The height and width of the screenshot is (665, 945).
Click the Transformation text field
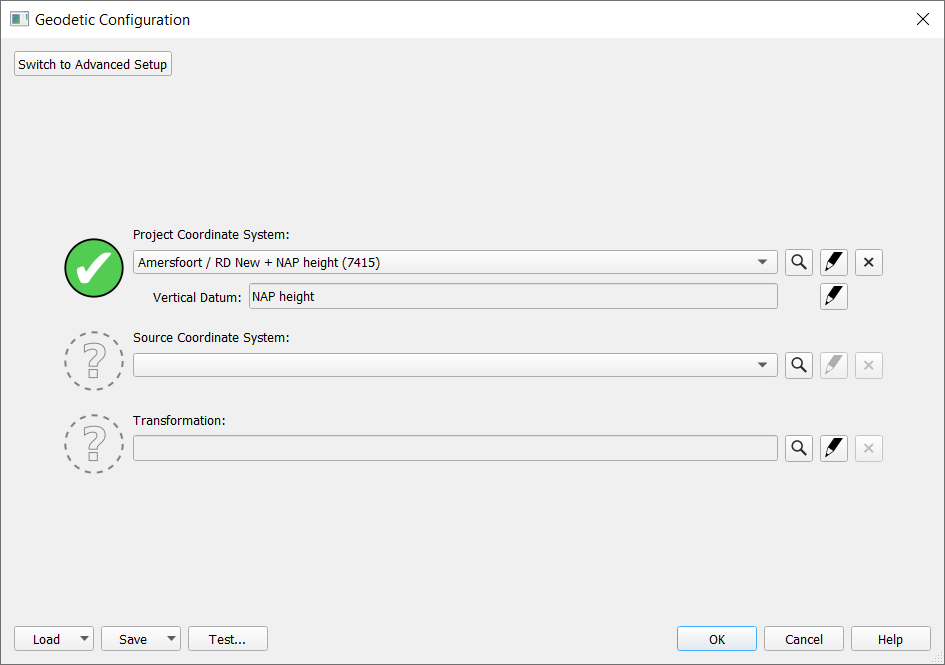pos(455,449)
